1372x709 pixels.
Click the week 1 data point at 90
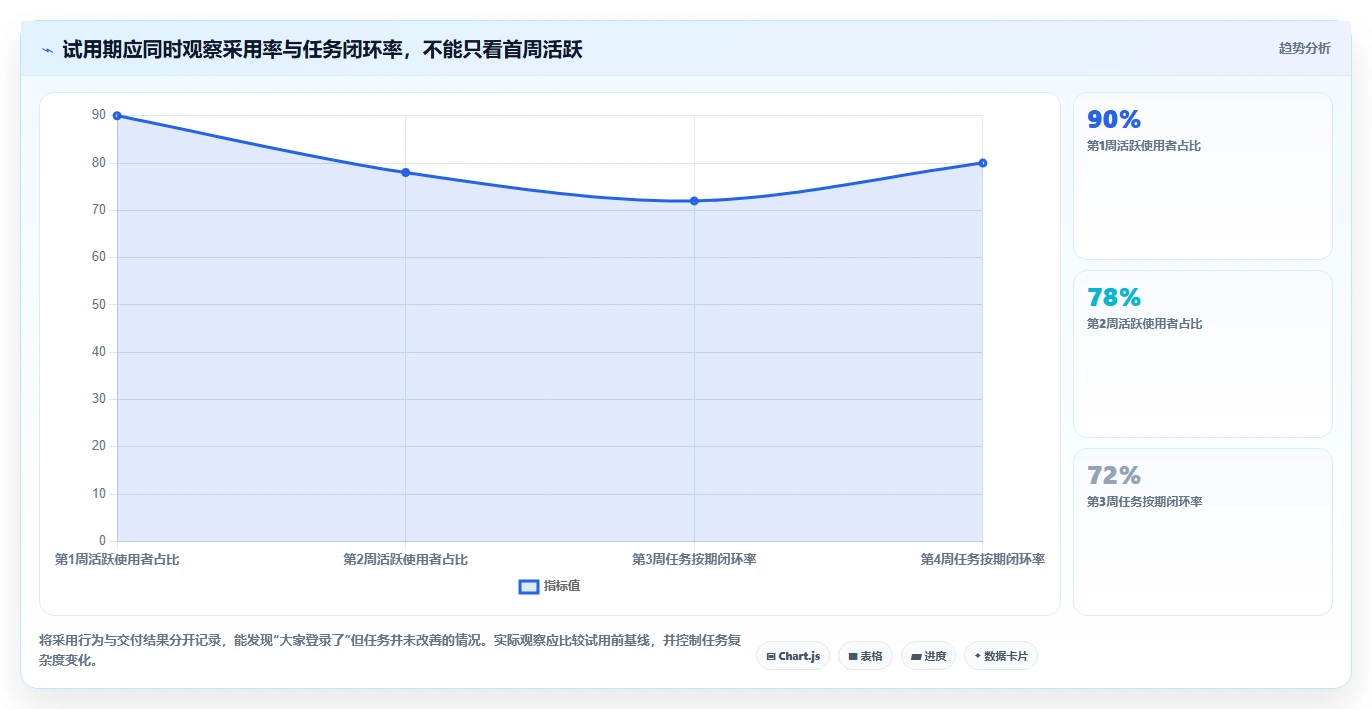(117, 116)
